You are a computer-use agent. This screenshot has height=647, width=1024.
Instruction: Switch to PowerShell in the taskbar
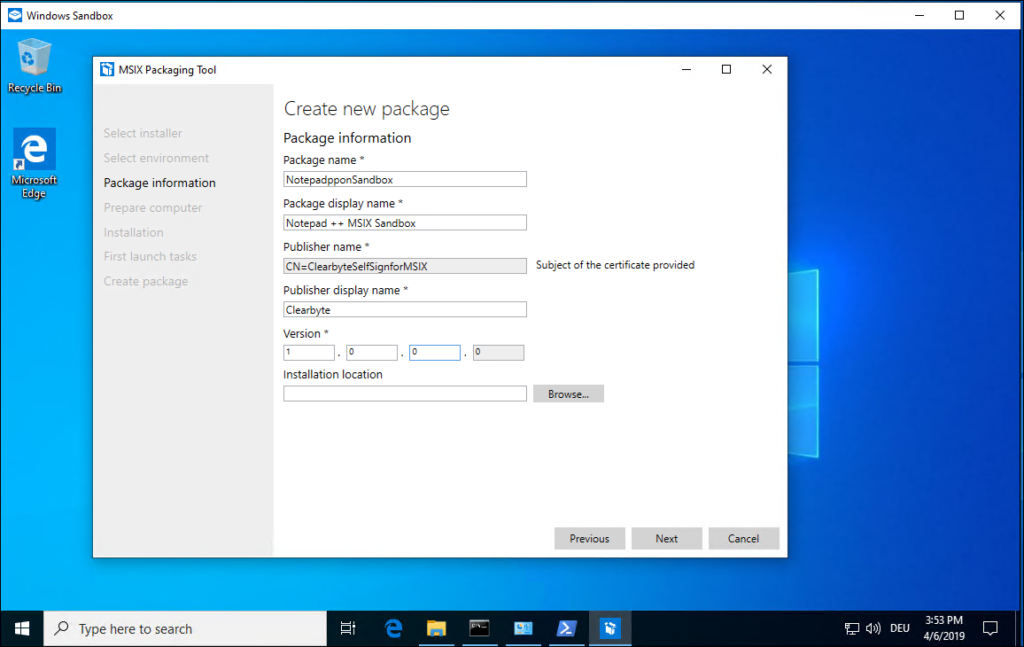point(566,628)
